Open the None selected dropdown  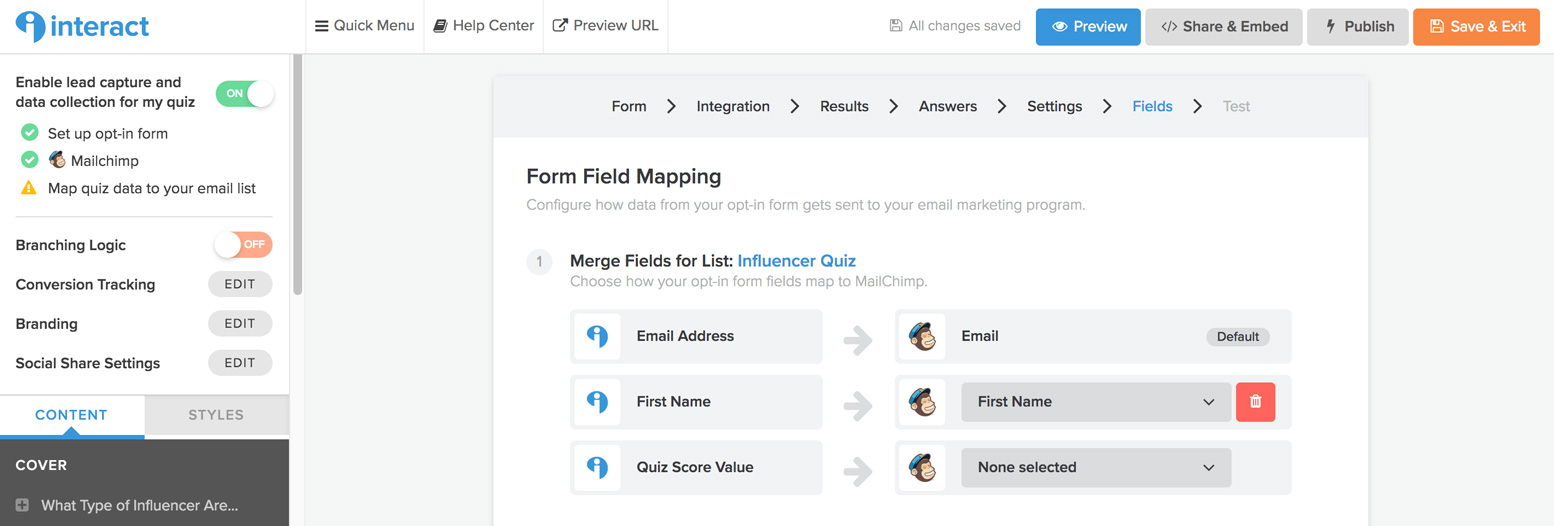[1096, 467]
